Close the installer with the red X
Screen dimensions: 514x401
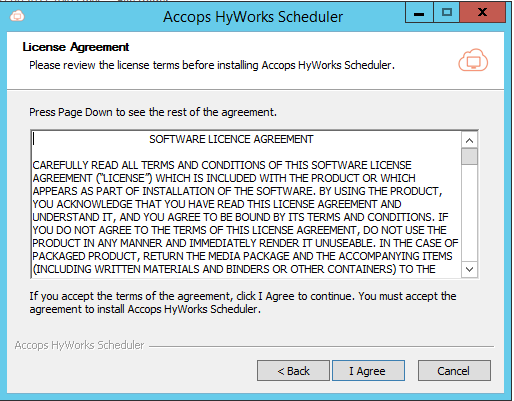coord(482,13)
